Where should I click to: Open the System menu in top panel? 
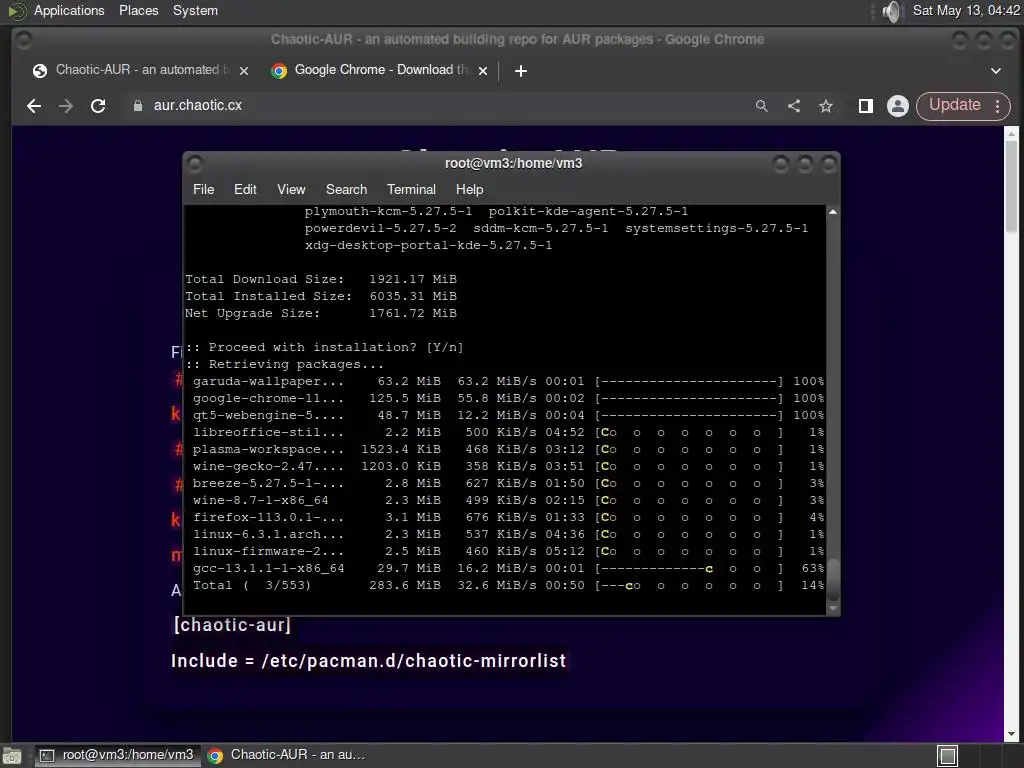coord(195,10)
